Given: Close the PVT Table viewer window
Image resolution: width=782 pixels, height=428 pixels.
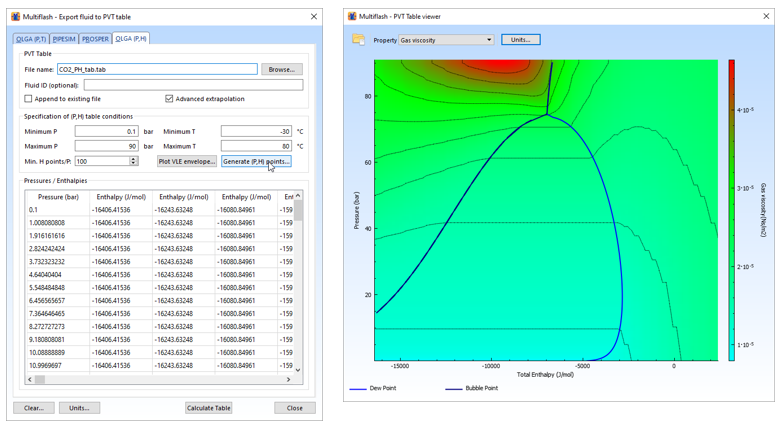Looking at the screenshot, I should tap(766, 16).
